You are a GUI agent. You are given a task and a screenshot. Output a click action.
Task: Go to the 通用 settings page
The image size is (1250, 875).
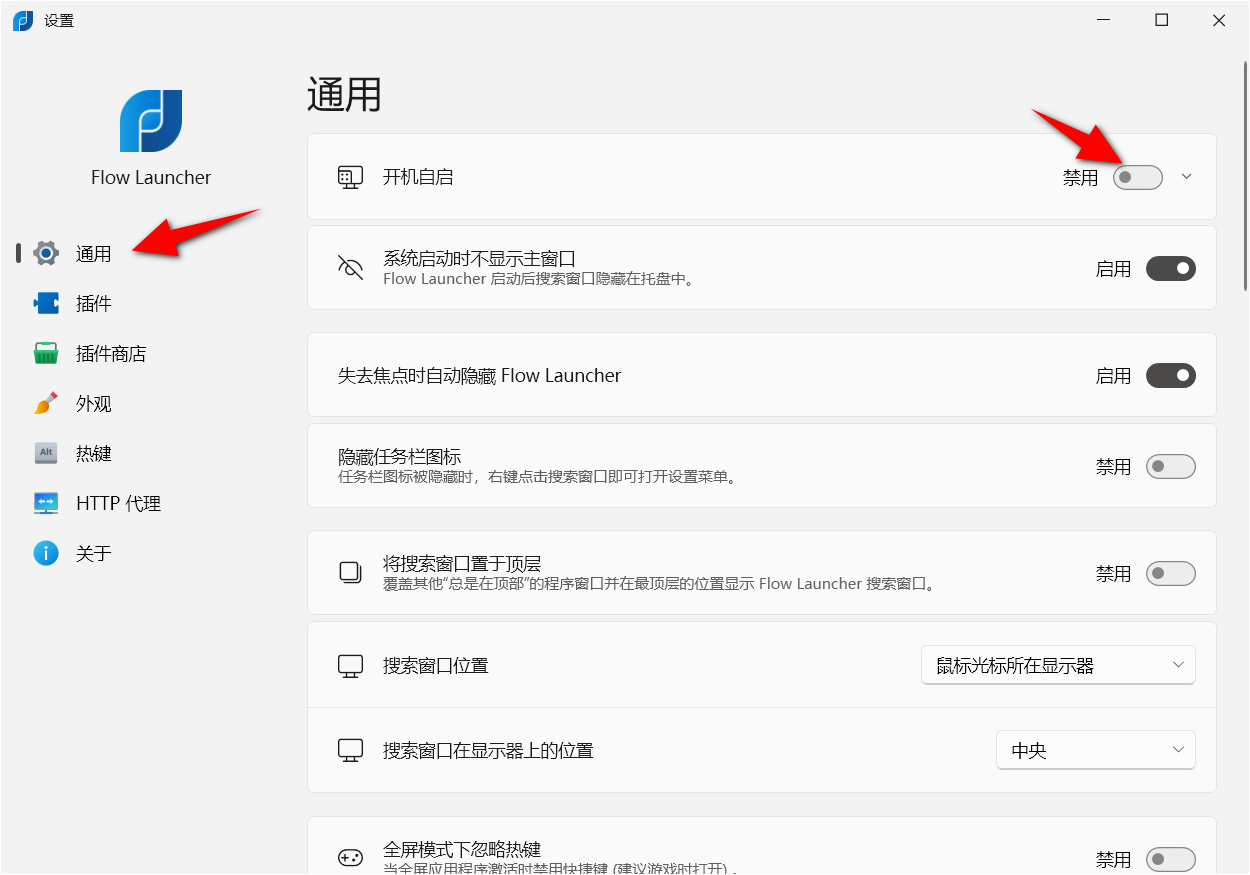coord(93,253)
